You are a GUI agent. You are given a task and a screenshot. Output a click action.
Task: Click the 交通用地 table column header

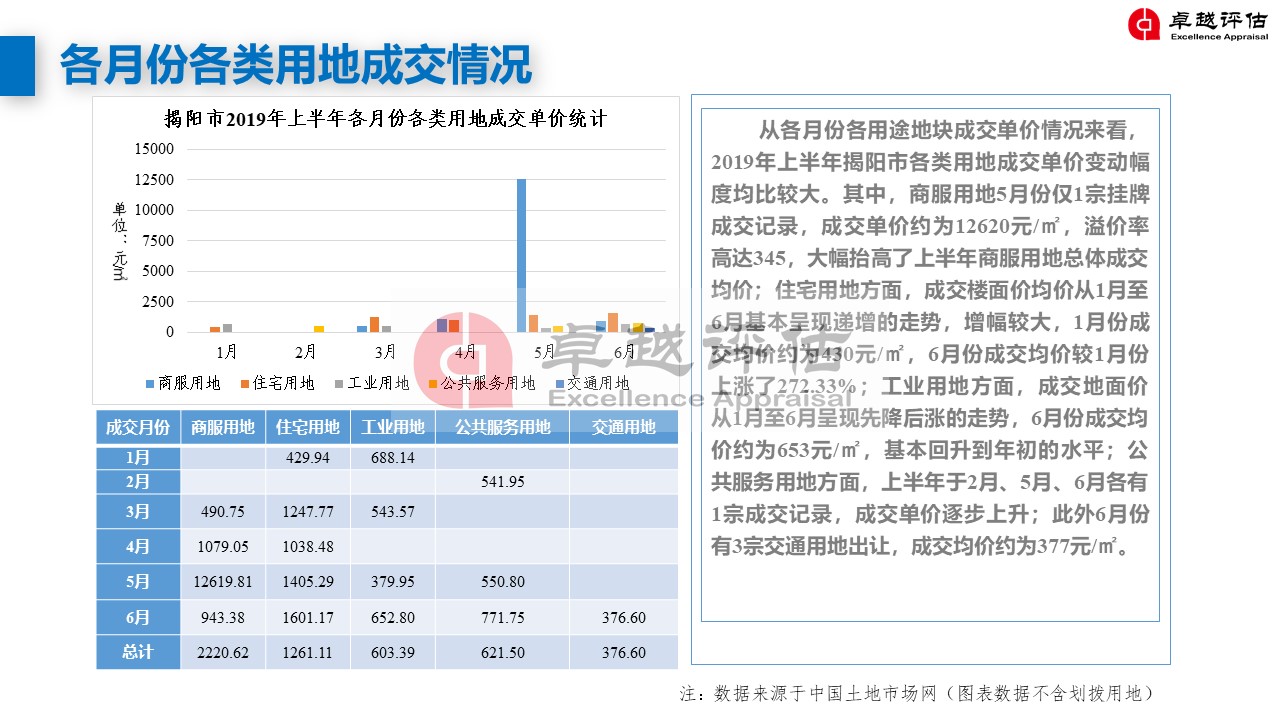coord(623,427)
